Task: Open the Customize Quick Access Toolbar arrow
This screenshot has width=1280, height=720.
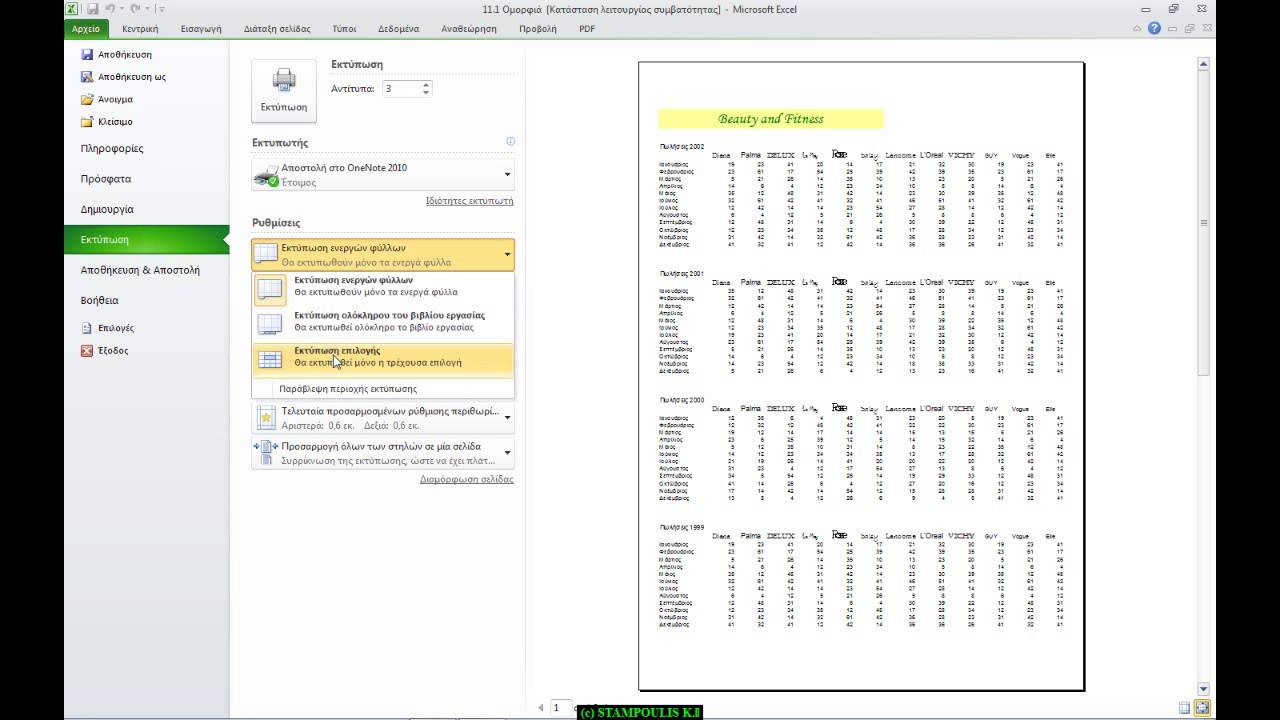Action: [x=160, y=9]
